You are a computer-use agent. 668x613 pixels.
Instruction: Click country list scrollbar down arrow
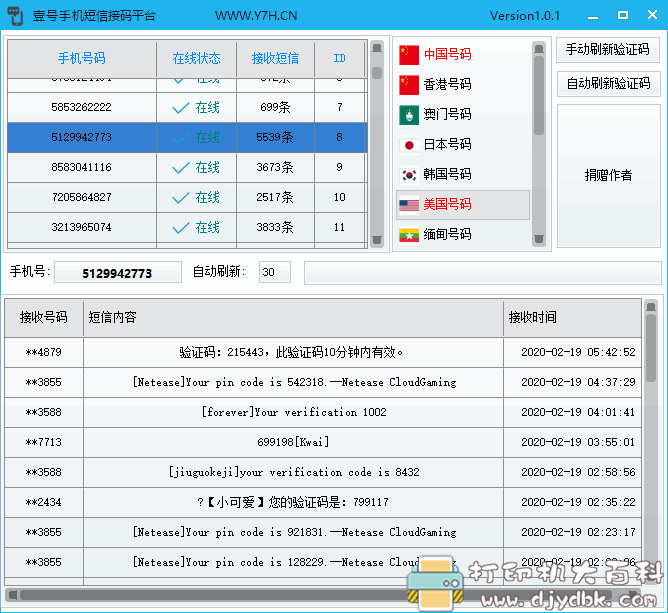click(x=539, y=240)
